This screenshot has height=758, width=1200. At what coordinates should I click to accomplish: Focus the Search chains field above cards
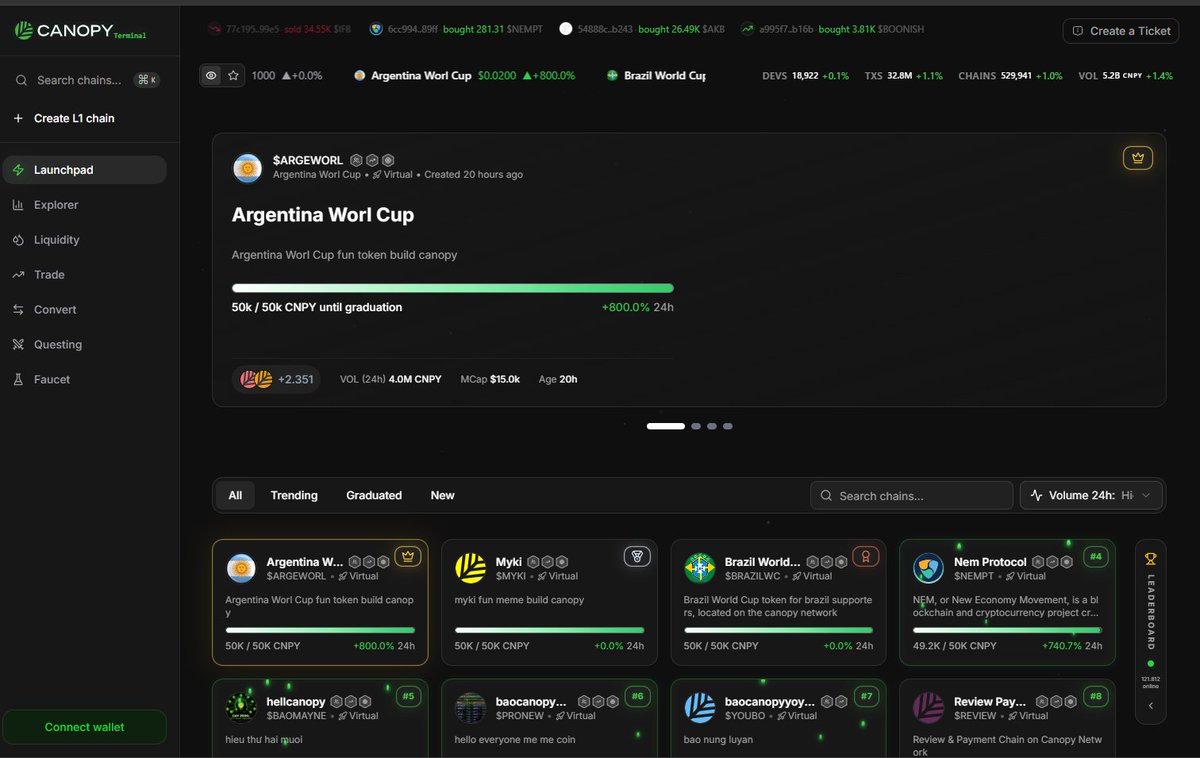(911, 495)
